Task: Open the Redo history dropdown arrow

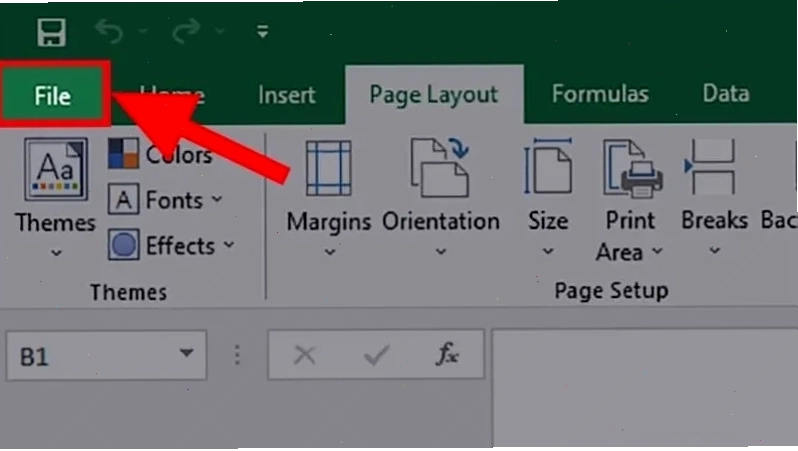Action: (x=220, y=32)
